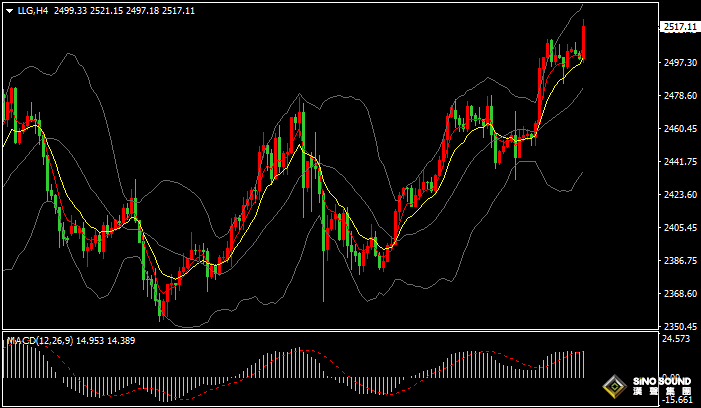Click the latest red candle at chart's right edge

pyautogui.click(x=583, y=40)
